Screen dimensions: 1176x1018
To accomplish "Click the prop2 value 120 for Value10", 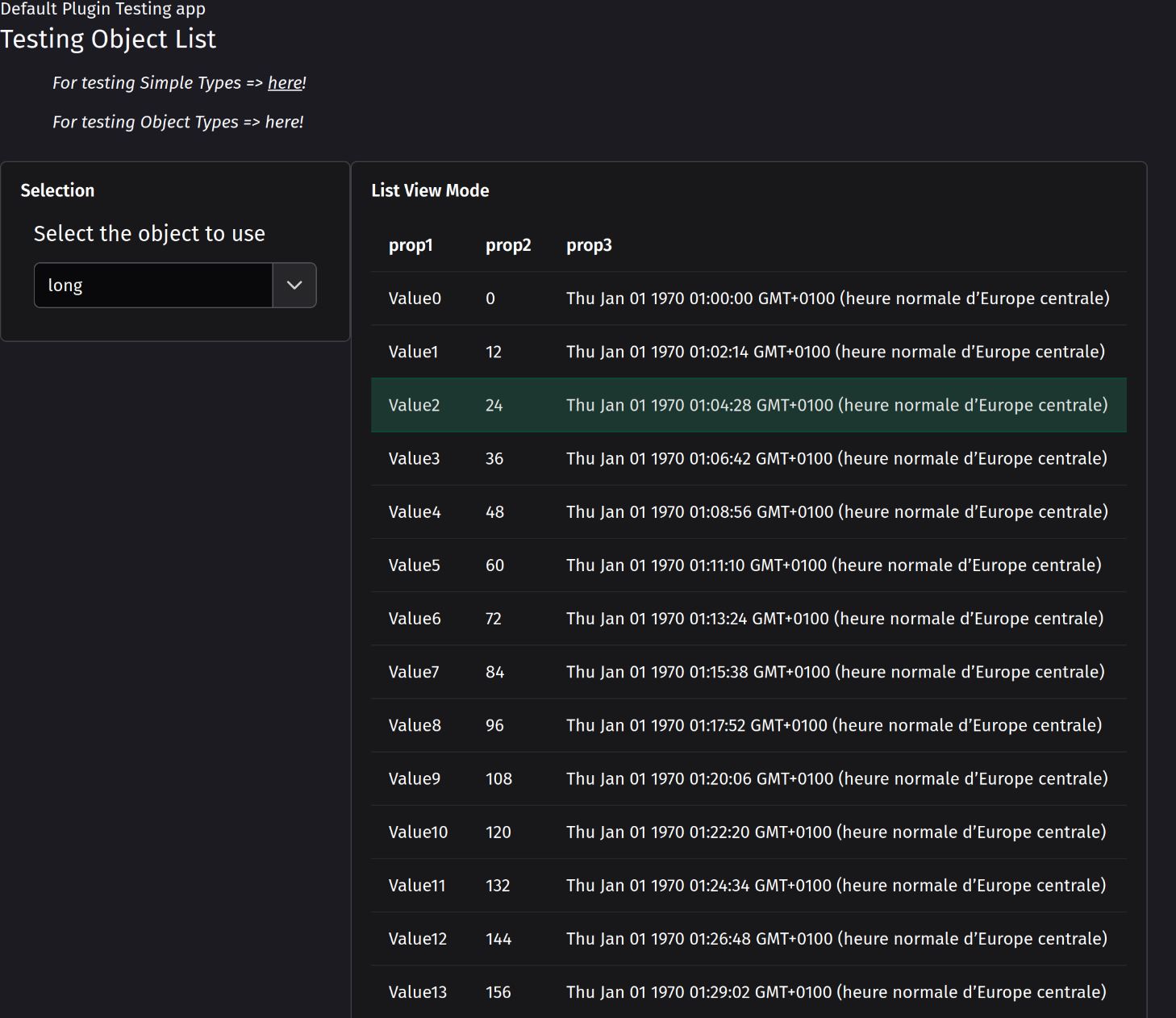I will [x=498, y=832].
